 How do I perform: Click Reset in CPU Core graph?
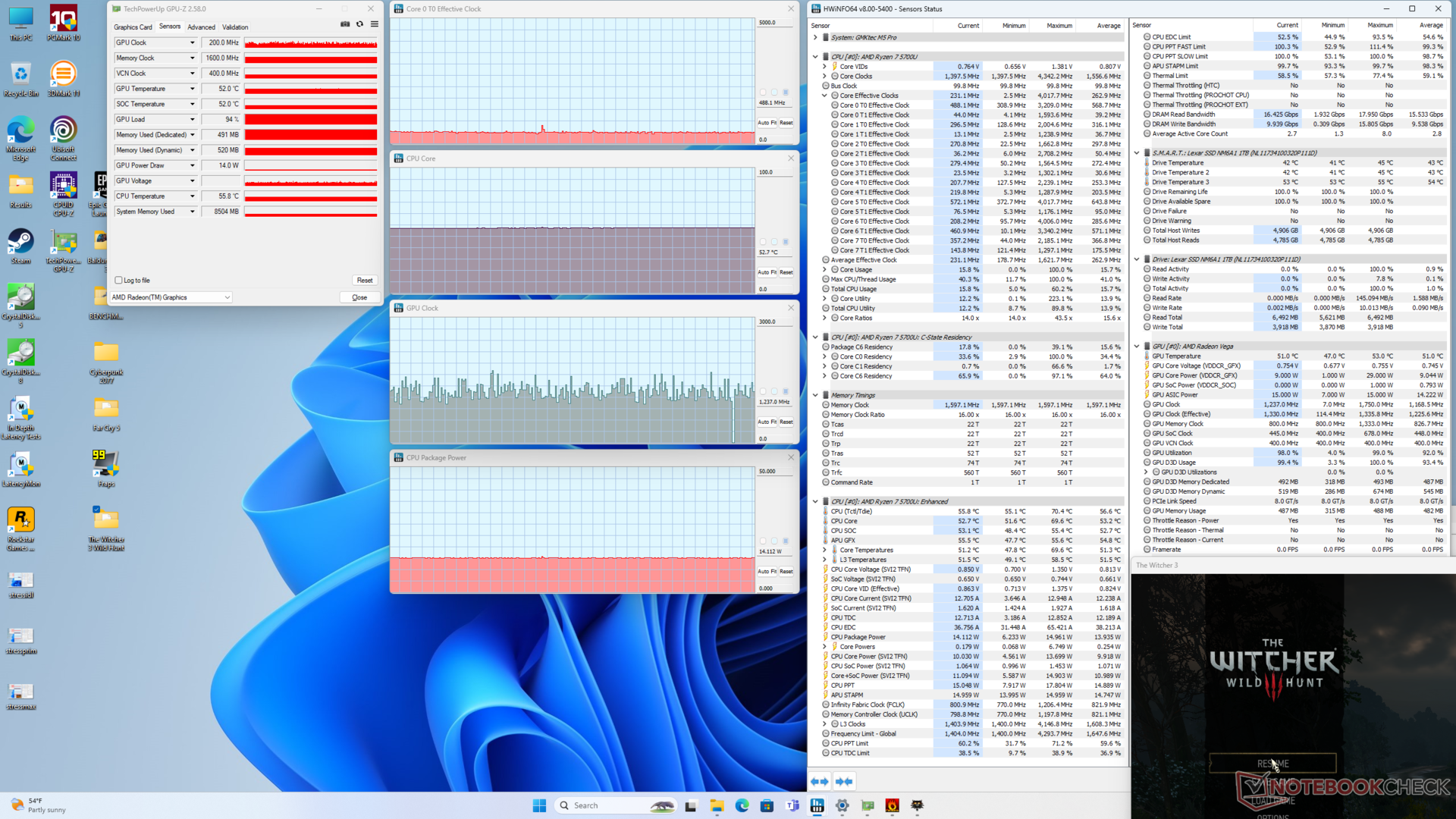pos(786,272)
